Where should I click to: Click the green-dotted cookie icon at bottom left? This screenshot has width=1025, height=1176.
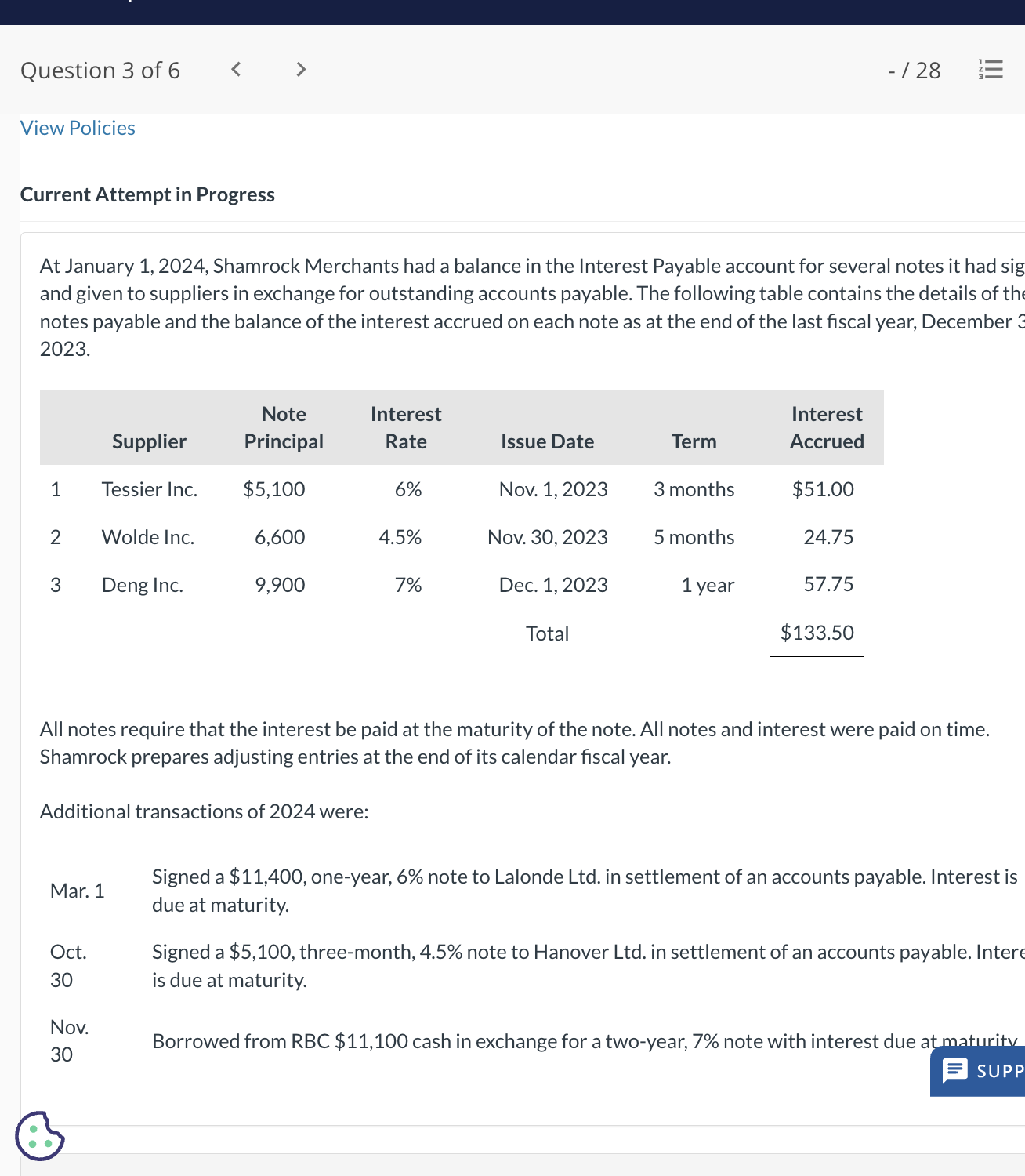(38, 1135)
